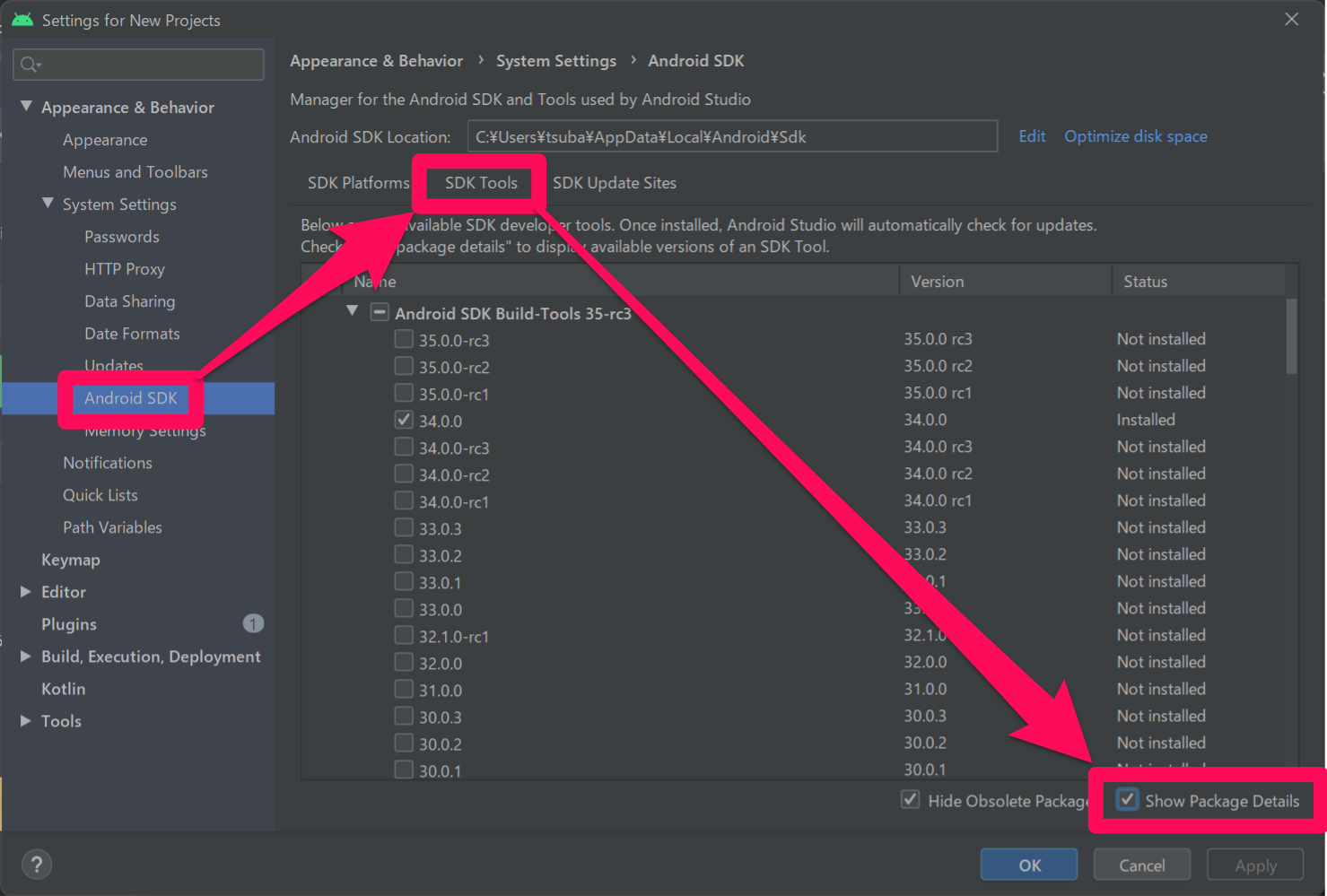Click System Settings in the breadcrumb
Viewport: 1327px width, 896px height.
tap(556, 61)
